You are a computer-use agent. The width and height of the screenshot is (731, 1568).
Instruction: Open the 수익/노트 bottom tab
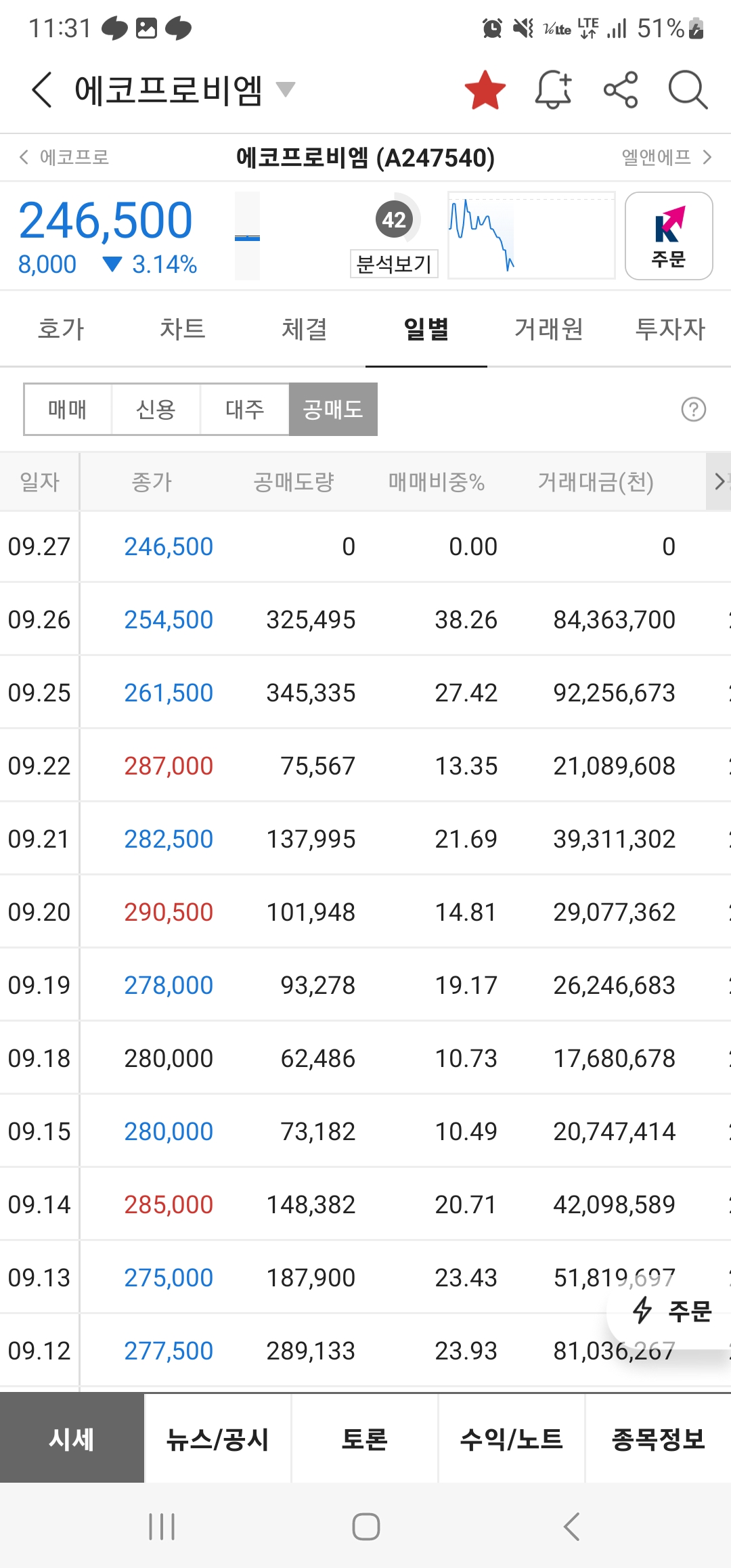pyautogui.click(x=512, y=1439)
